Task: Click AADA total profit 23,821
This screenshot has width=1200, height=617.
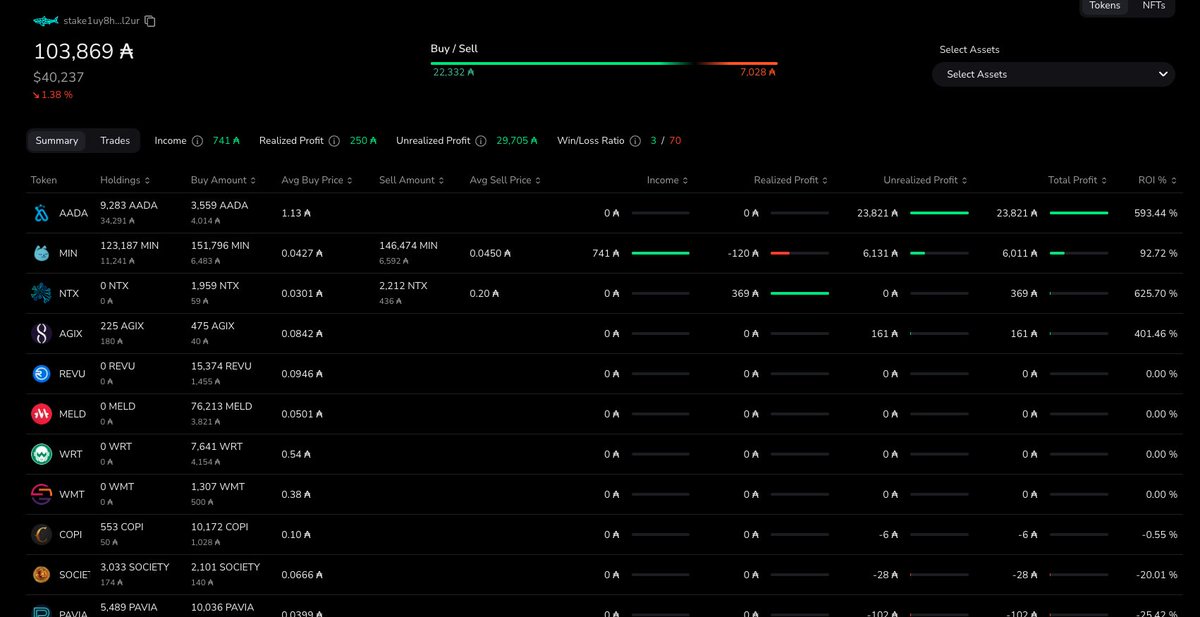Action: tap(1019, 213)
